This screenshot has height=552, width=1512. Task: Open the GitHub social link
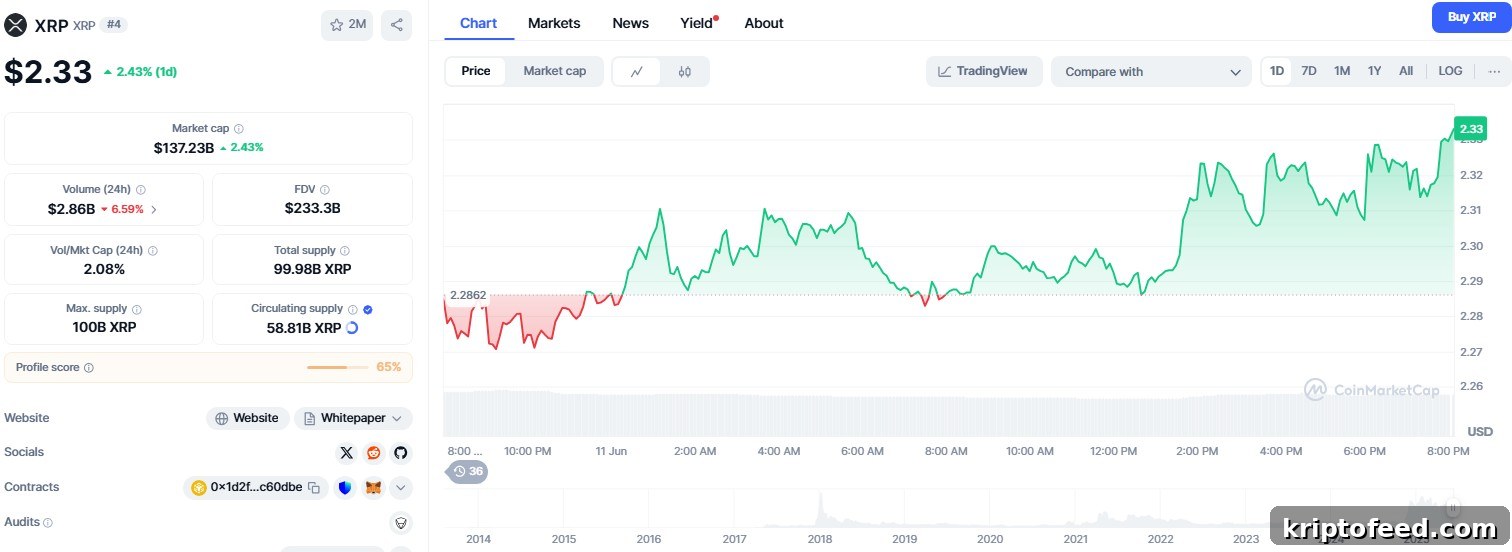tap(400, 453)
